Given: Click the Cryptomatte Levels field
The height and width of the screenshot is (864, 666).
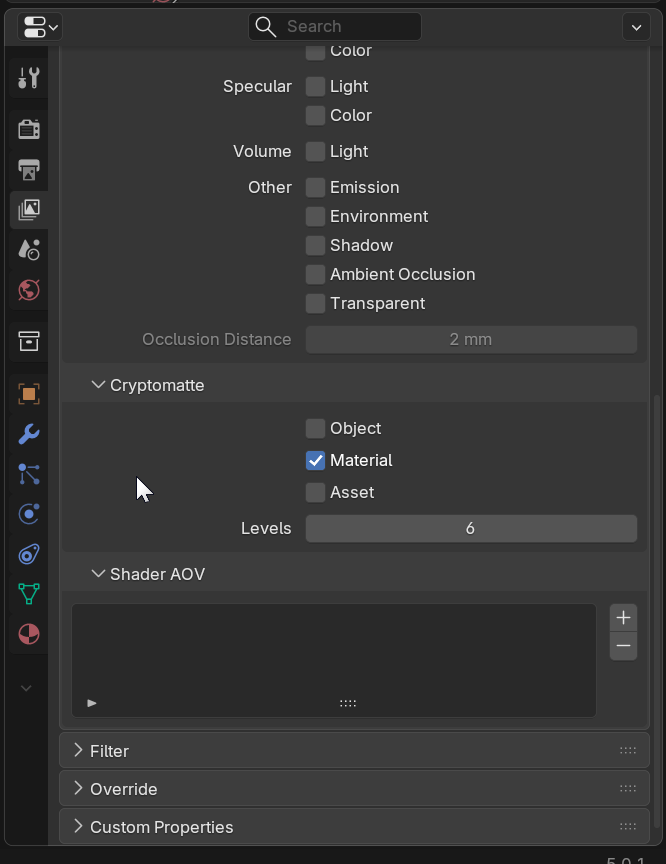Looking at the screenshot, I should coord(470,529).
